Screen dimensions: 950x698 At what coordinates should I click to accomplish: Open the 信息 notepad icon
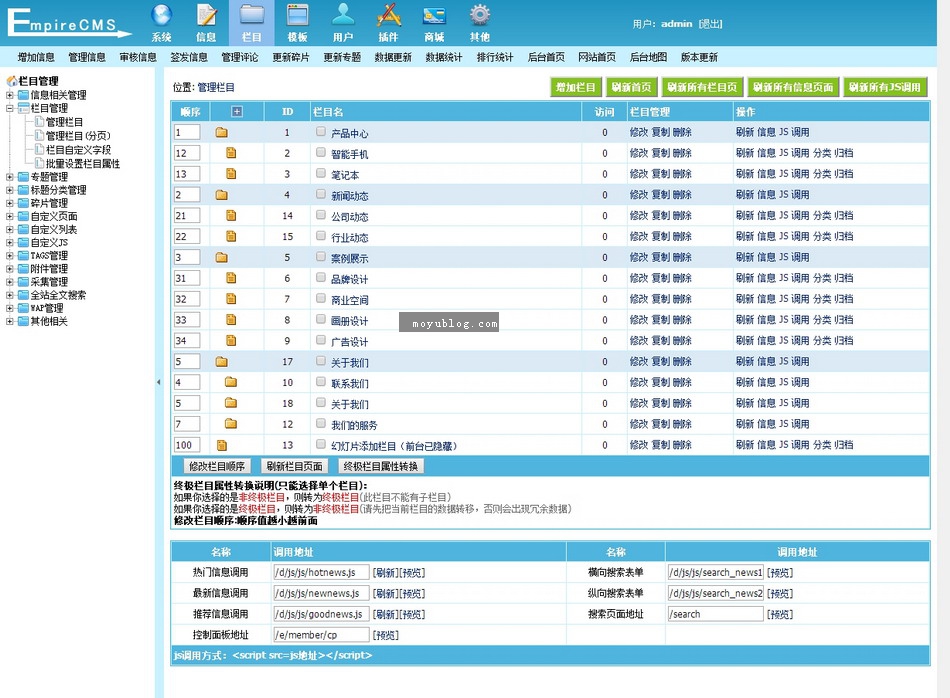tap(207, 15)
